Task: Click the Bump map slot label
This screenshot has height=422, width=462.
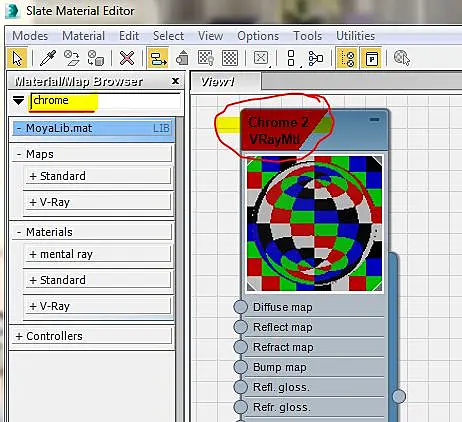Action: [280, 367]
